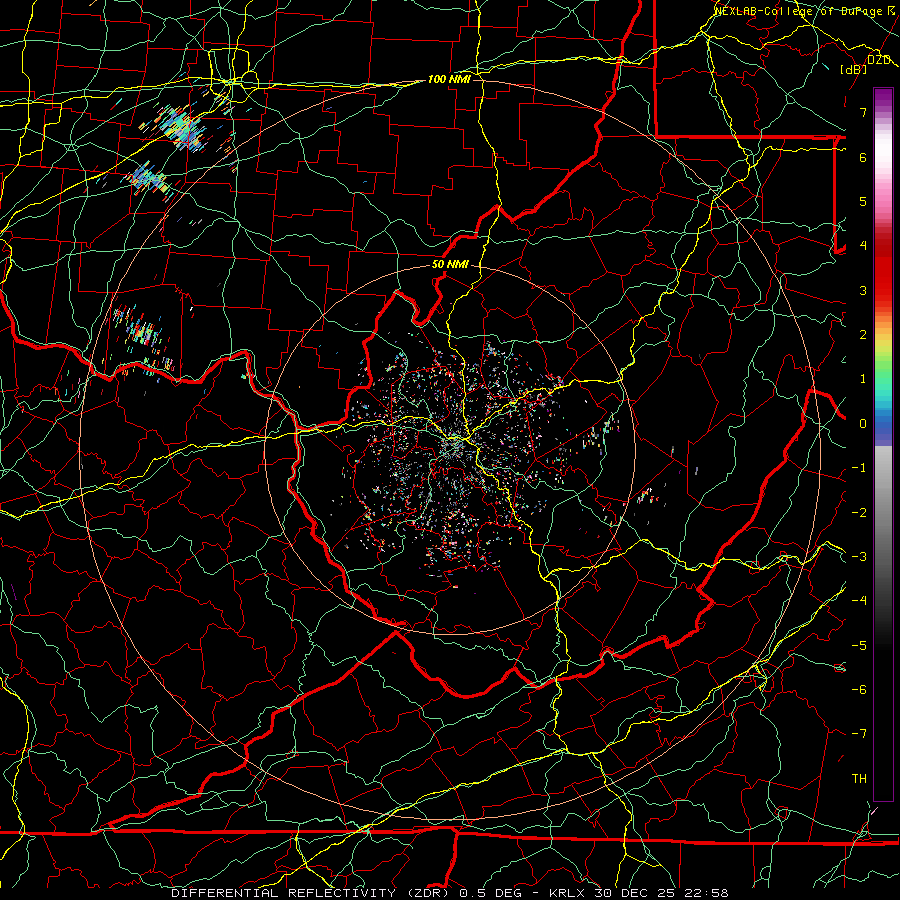This screenshot has height=900, width=900.
Task: Click the "-2" value on the color scale
Action: click(859, 513)
